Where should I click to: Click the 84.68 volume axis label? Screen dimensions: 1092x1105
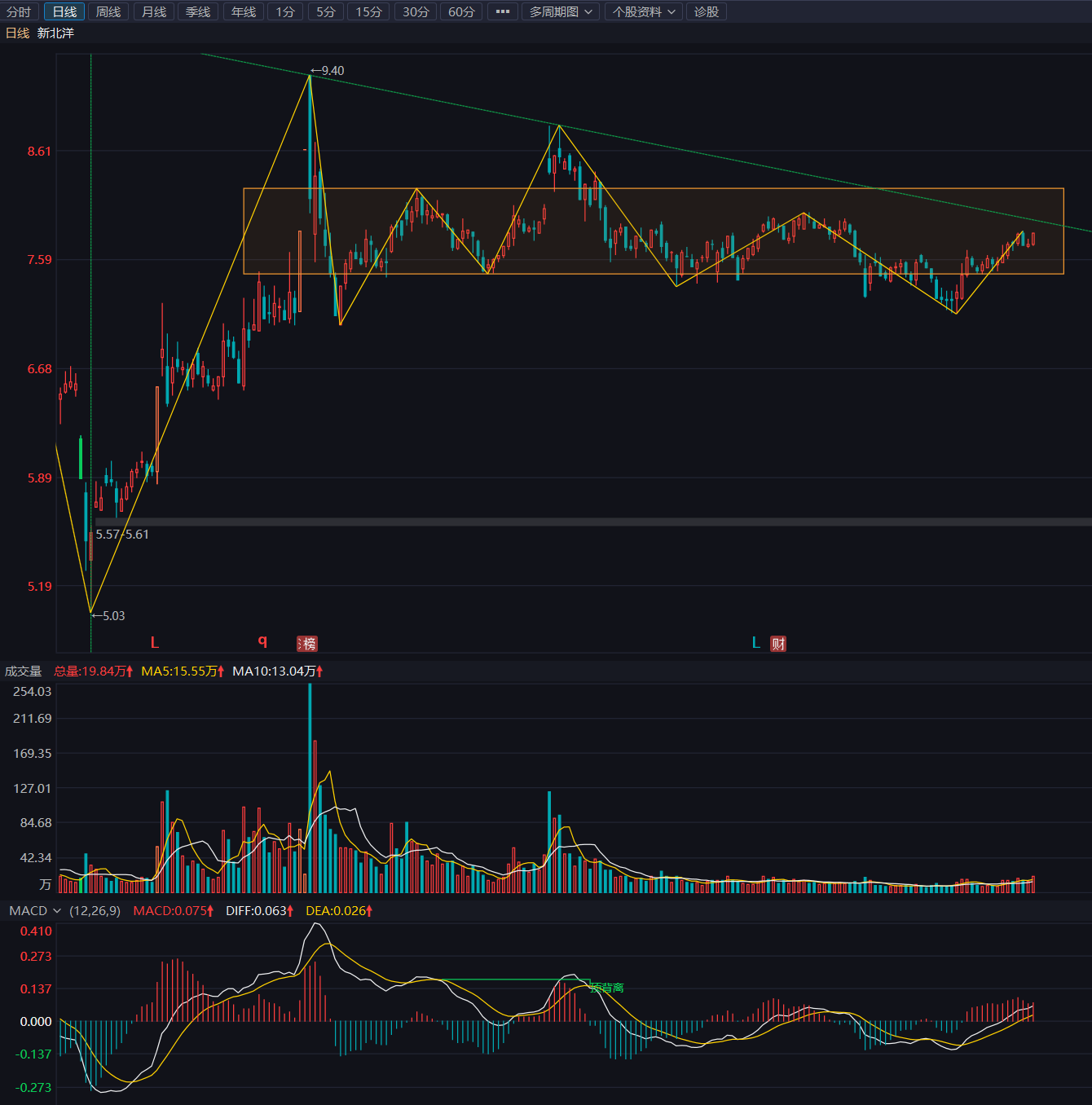coord(36,822)
